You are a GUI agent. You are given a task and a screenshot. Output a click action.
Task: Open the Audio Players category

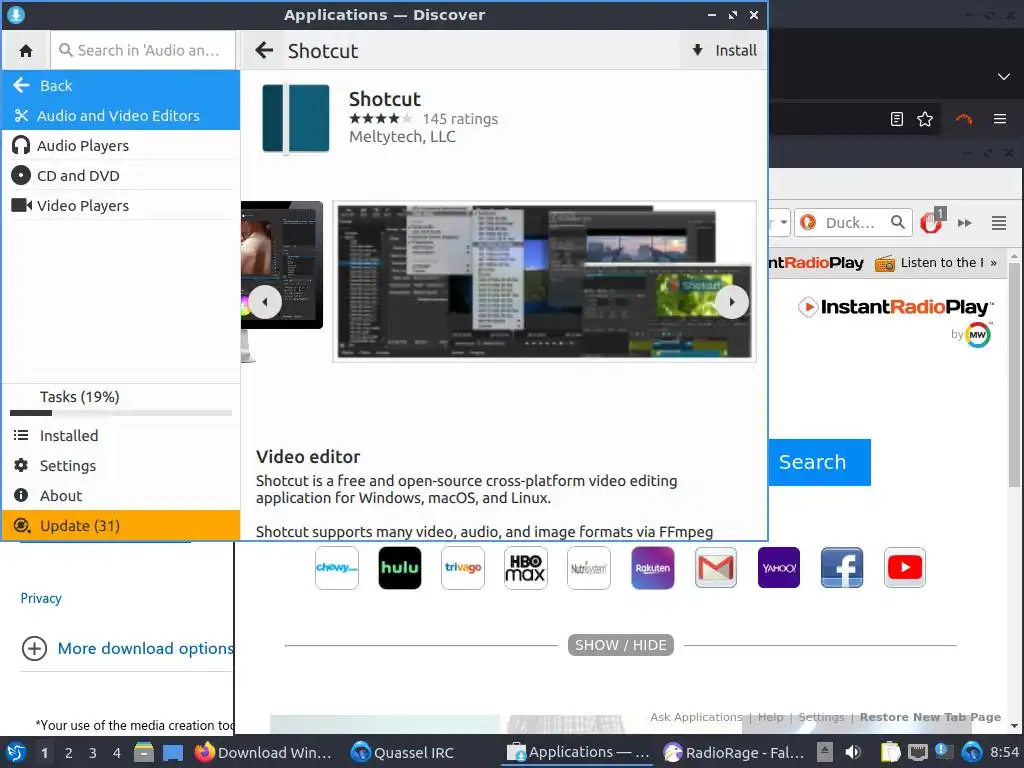(121, 146)
